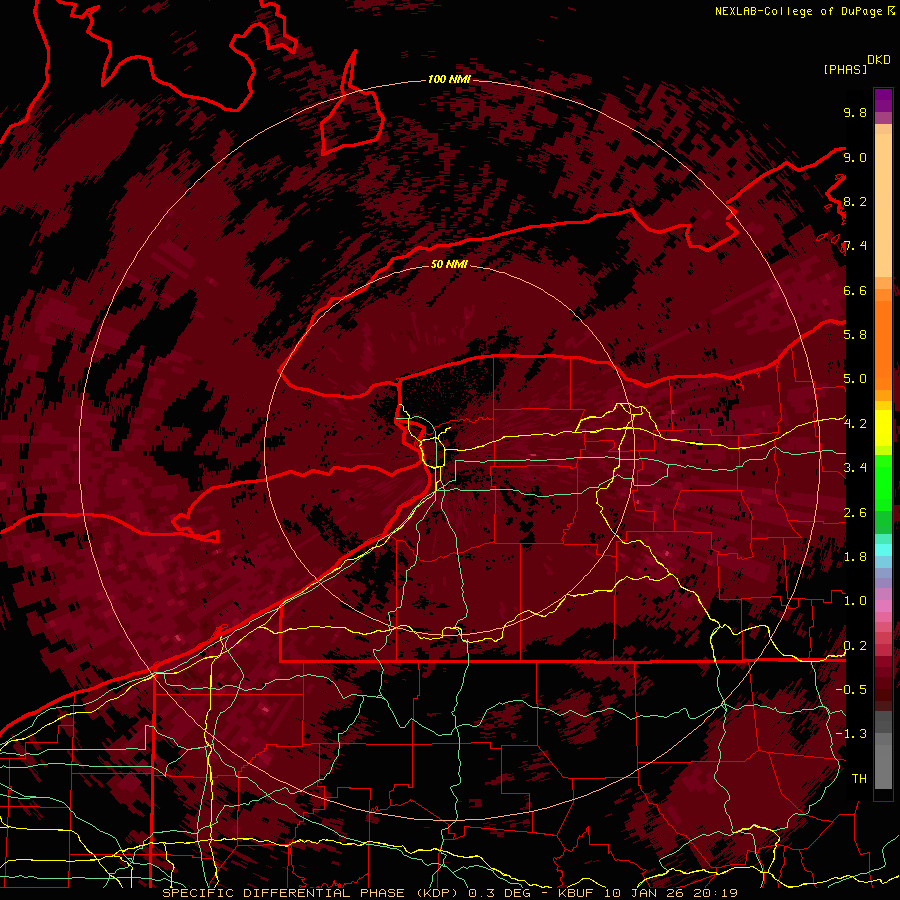Image resolution: width=900 pixels, height=900 pixels.
Task: Click the 1.8 legend value
Action: click(855, 556)
